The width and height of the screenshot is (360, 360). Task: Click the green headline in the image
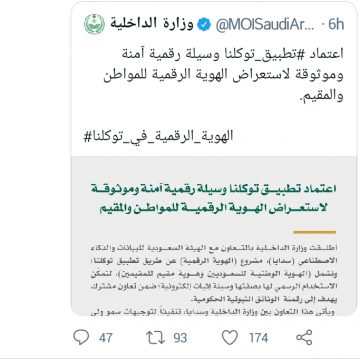(214, 199)
